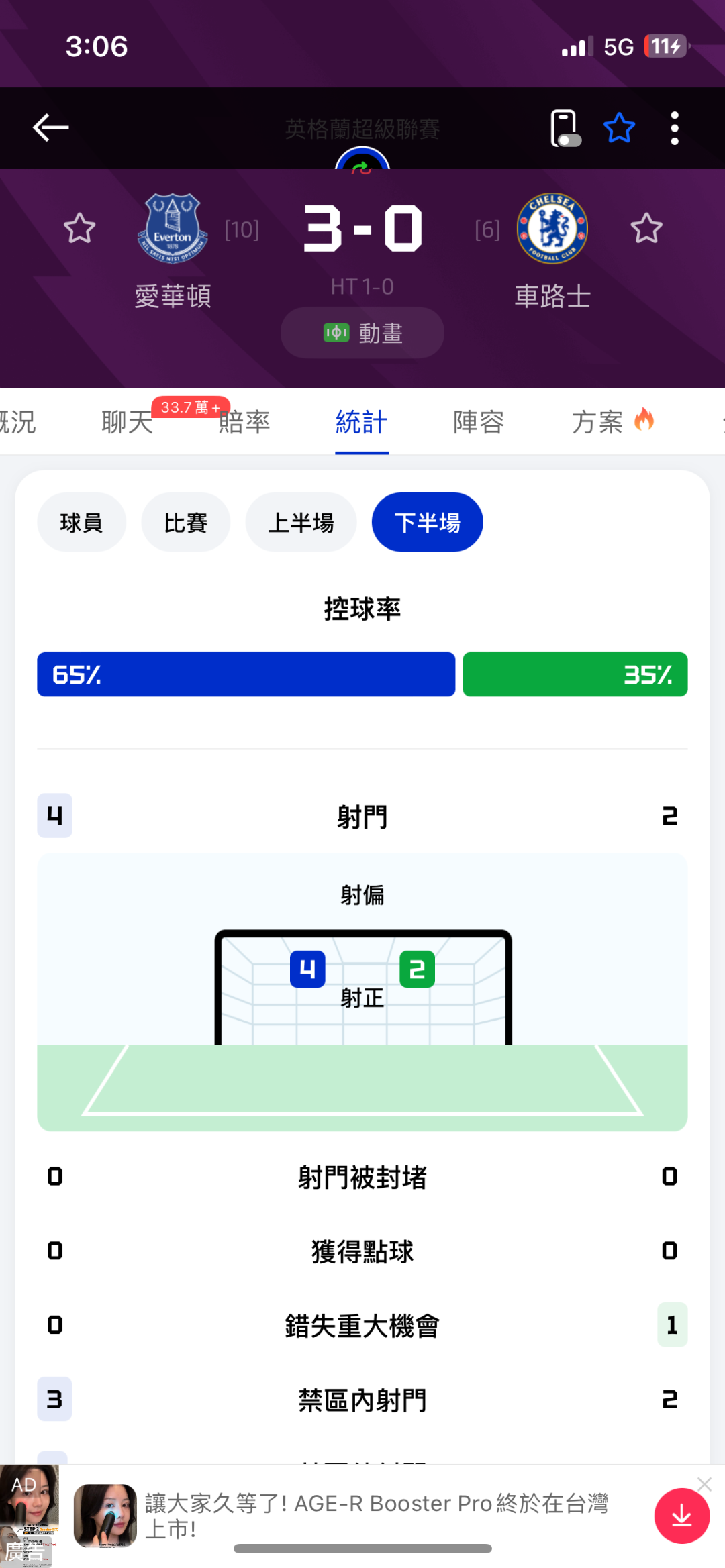Select the 比賽 full match filter
The height and width of the screenshot is (1568, 725).
pyautogui.click(x=185, y=522)
